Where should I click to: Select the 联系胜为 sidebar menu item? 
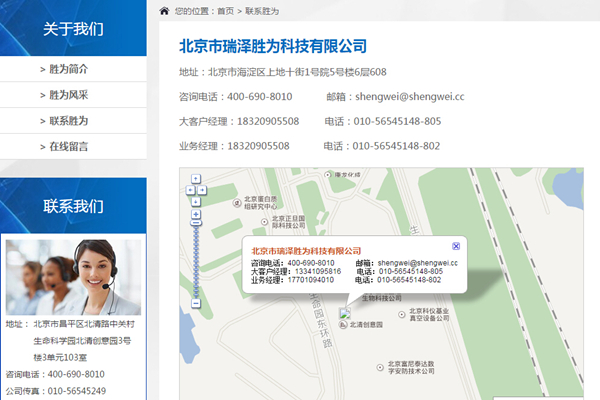73,121
